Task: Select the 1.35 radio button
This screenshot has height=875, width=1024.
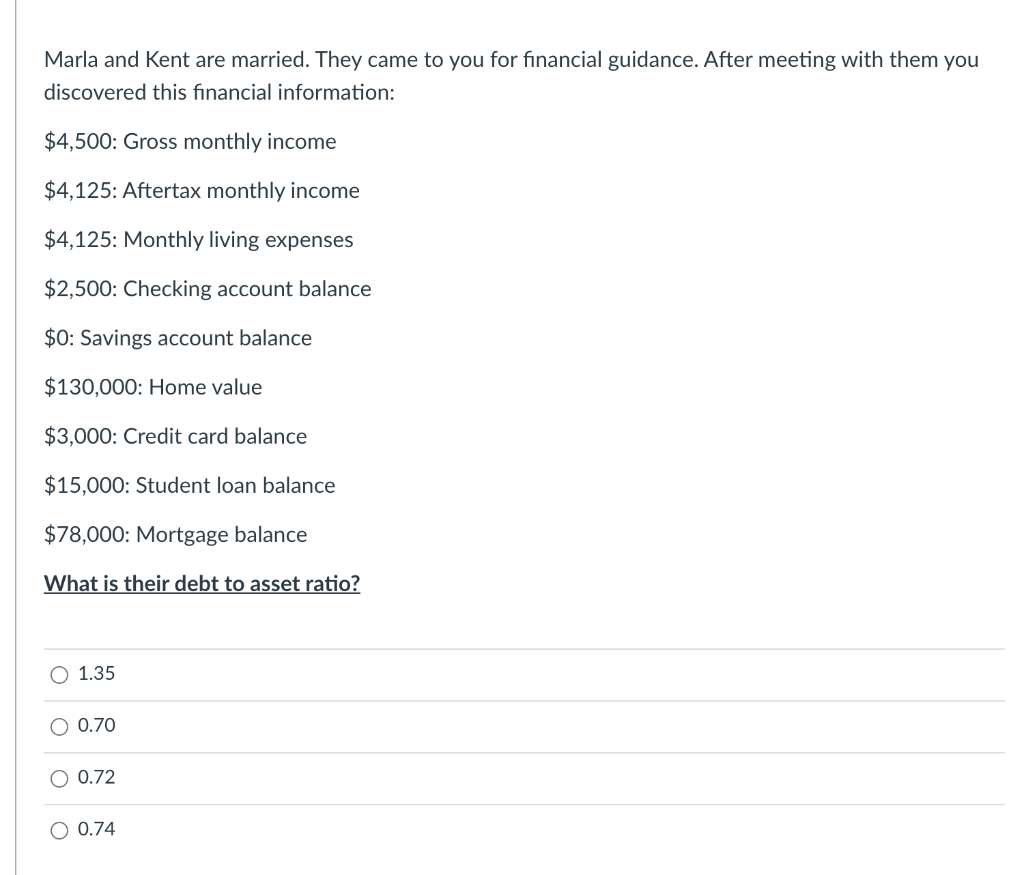Action: (60, 675)
